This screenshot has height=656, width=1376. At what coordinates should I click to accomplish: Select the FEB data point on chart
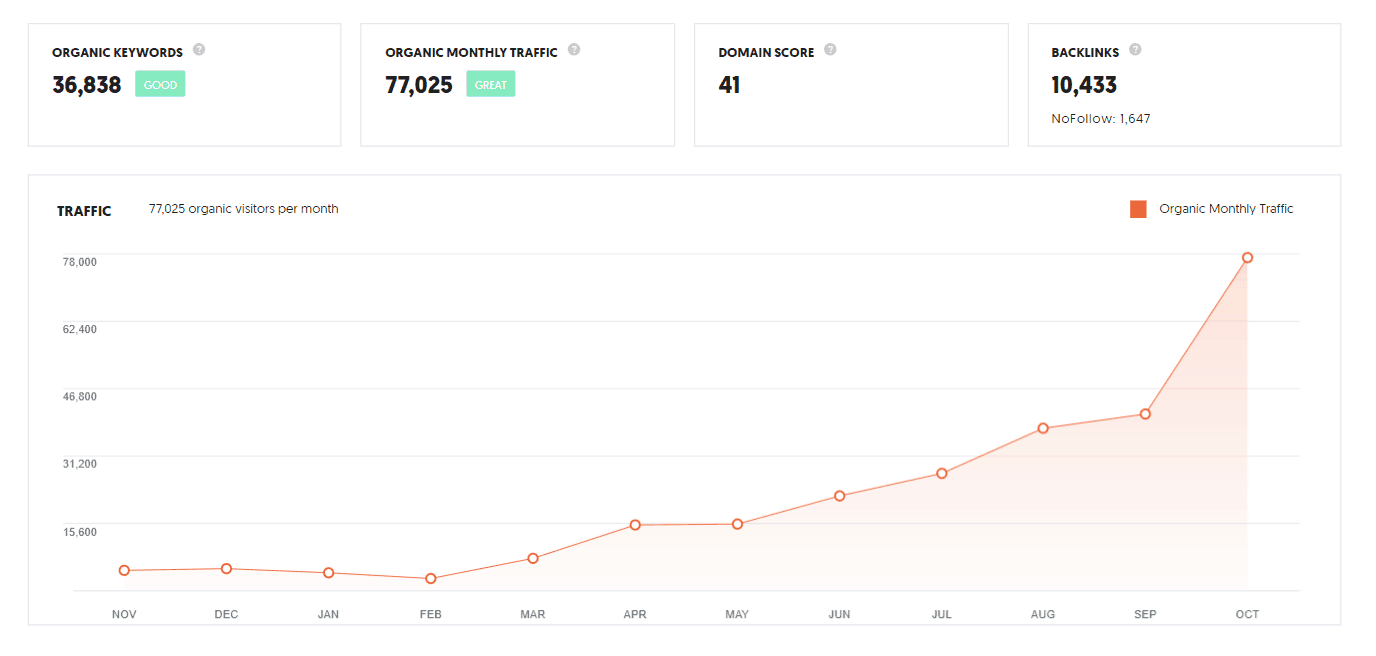pos(431,578)
